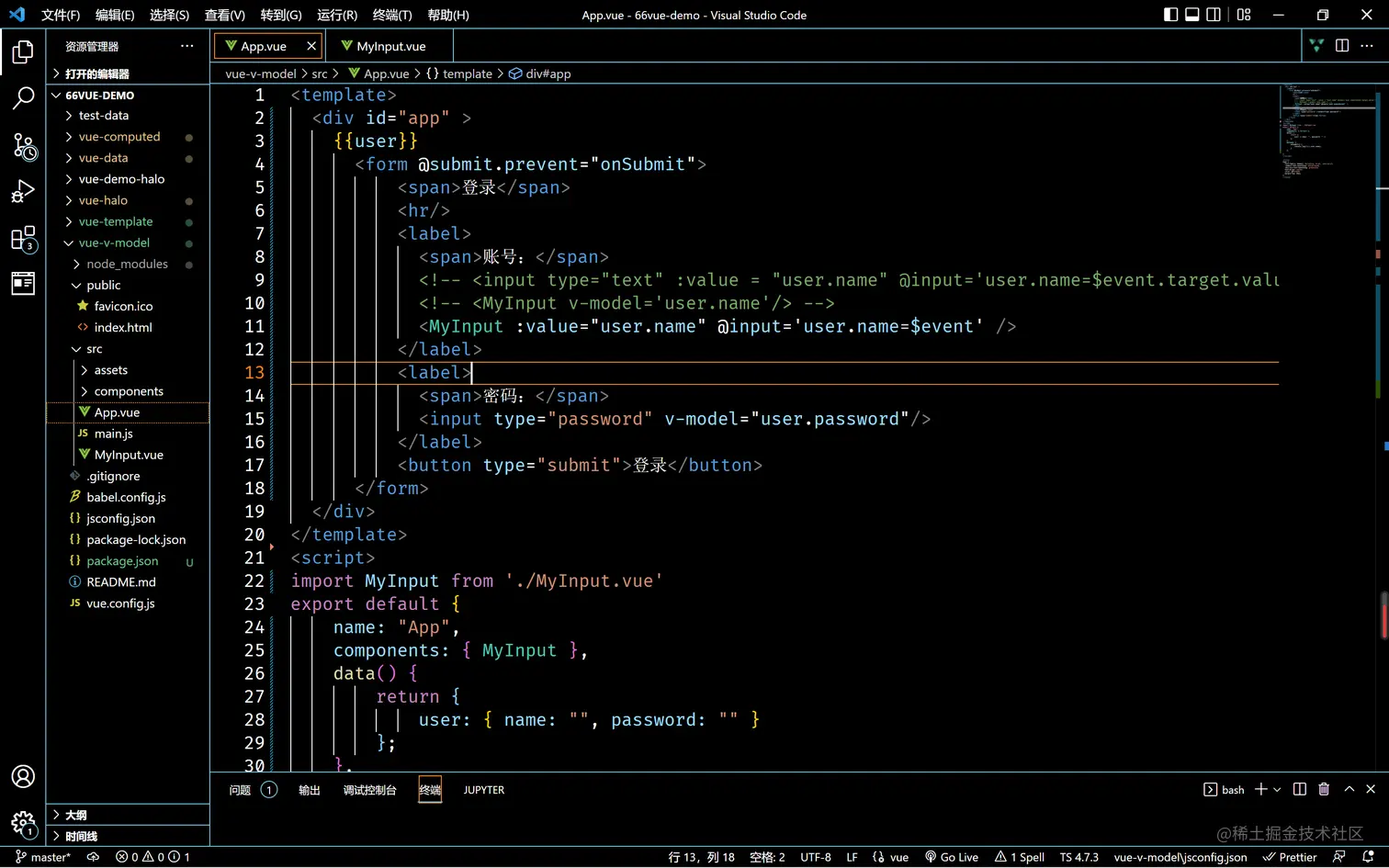Close the App.vue editor tab
This screenshot has height=868, width=1389.
[311, 46]
